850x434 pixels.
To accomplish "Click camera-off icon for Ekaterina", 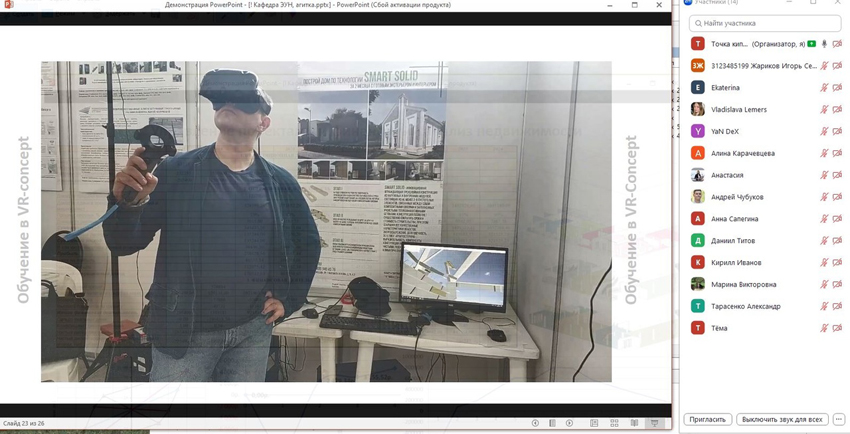I will 838,87.
